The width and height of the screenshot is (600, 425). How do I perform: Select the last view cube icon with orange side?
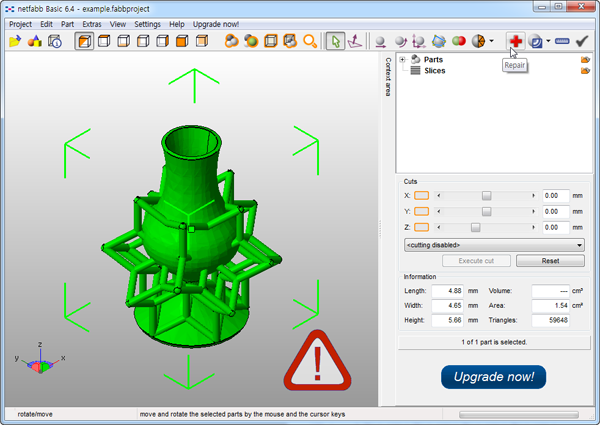202,41
